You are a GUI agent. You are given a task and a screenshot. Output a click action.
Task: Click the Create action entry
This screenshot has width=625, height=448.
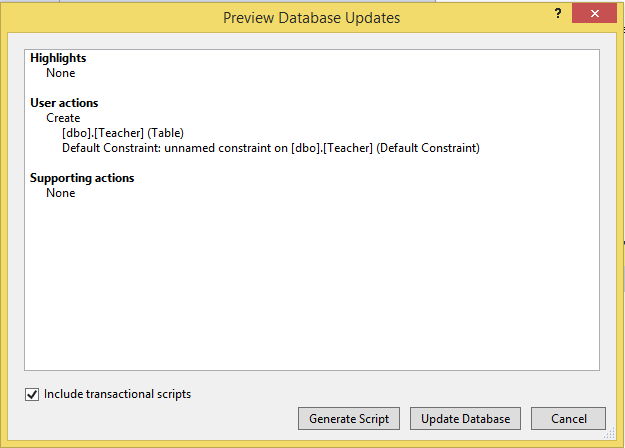point(63,118)
